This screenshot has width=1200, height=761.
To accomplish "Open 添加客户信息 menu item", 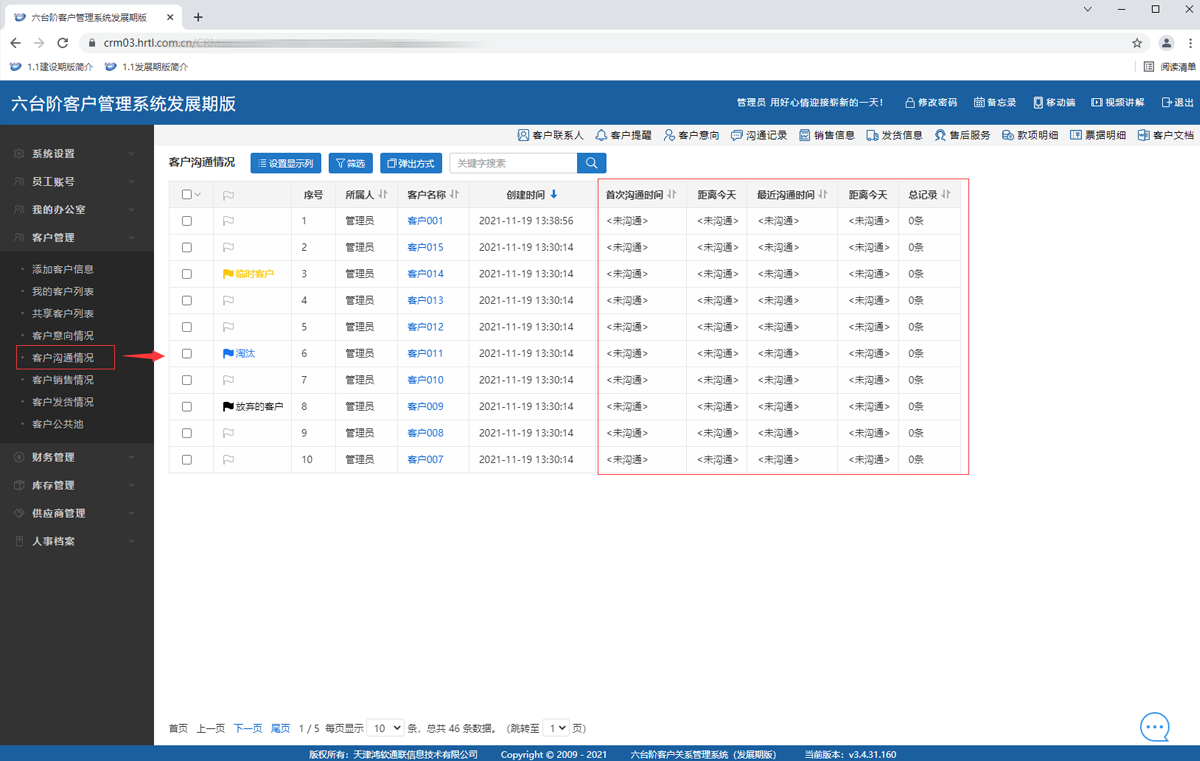I will 63,270.
